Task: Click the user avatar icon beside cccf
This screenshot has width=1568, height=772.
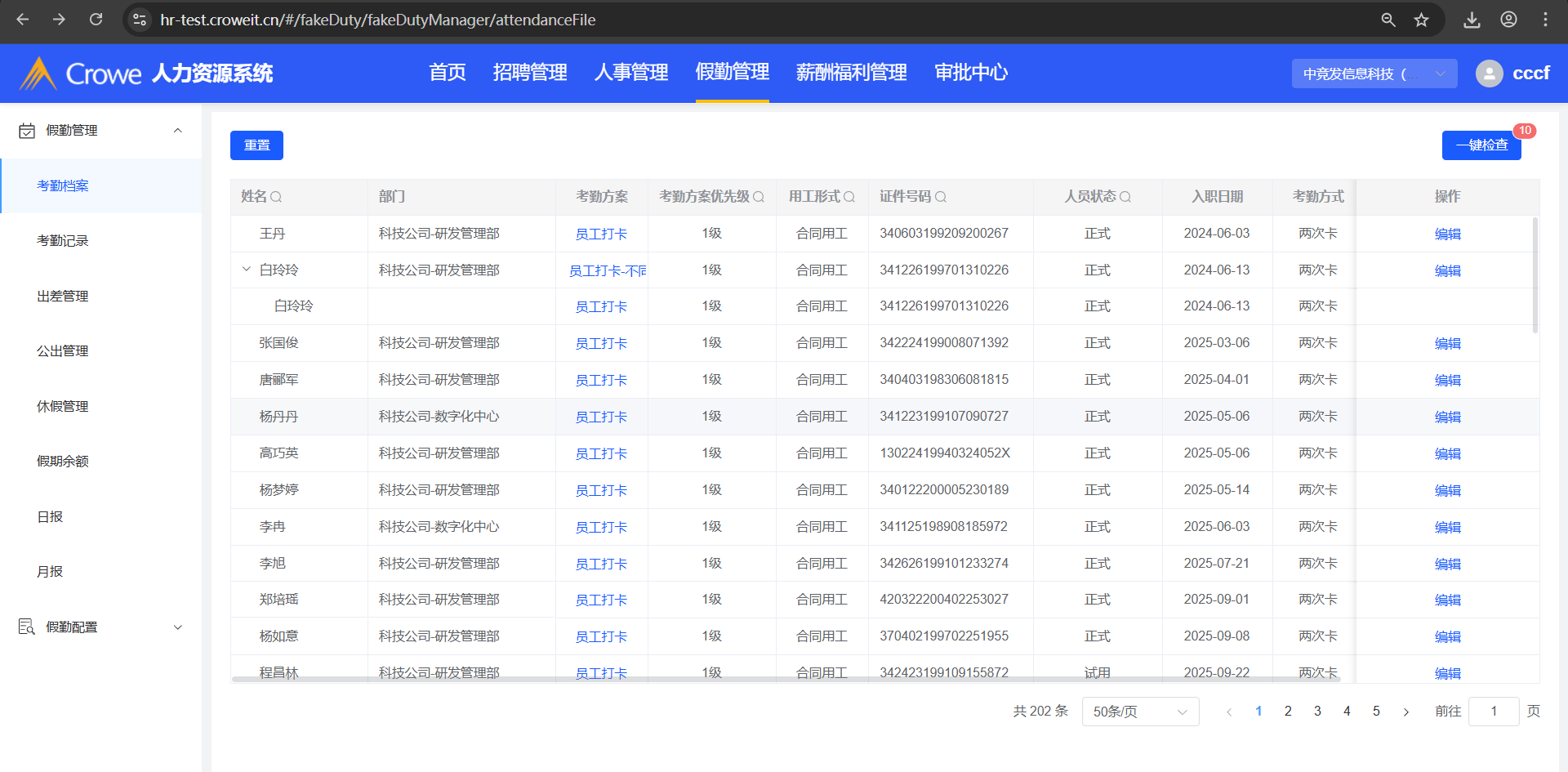Action: point(1489,74)
